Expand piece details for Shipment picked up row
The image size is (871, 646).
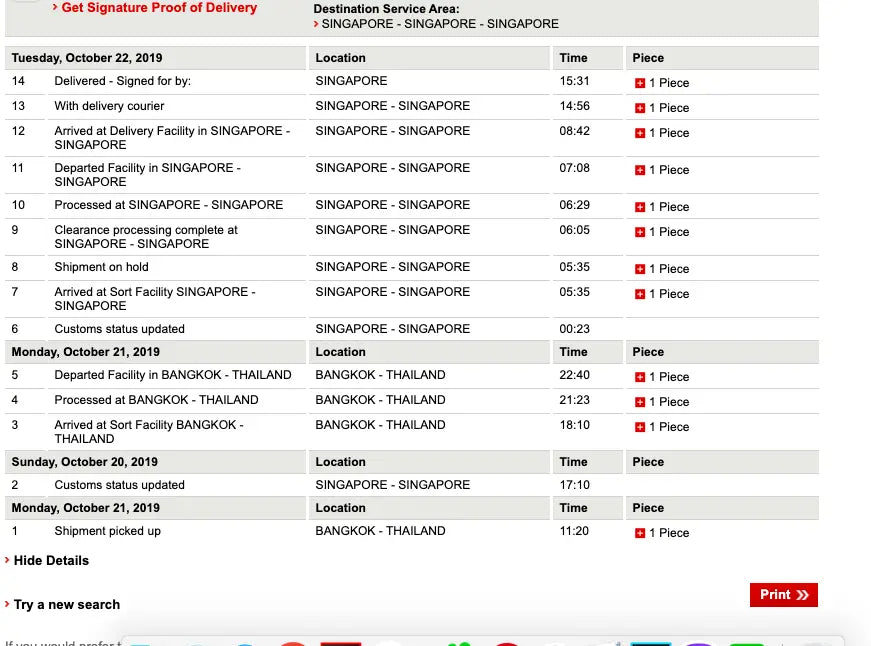coord(640,533)
